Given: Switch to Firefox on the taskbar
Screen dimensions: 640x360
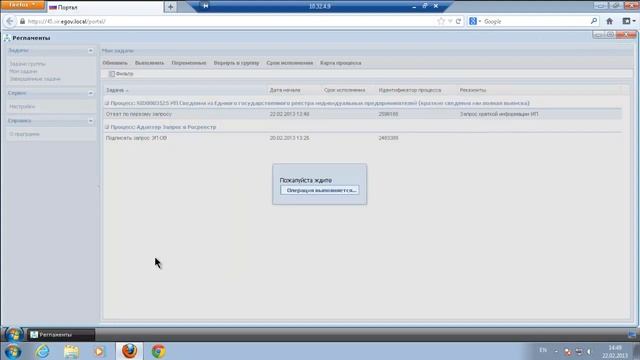Looking at the screenshot, I should click(x=129, y=351).
